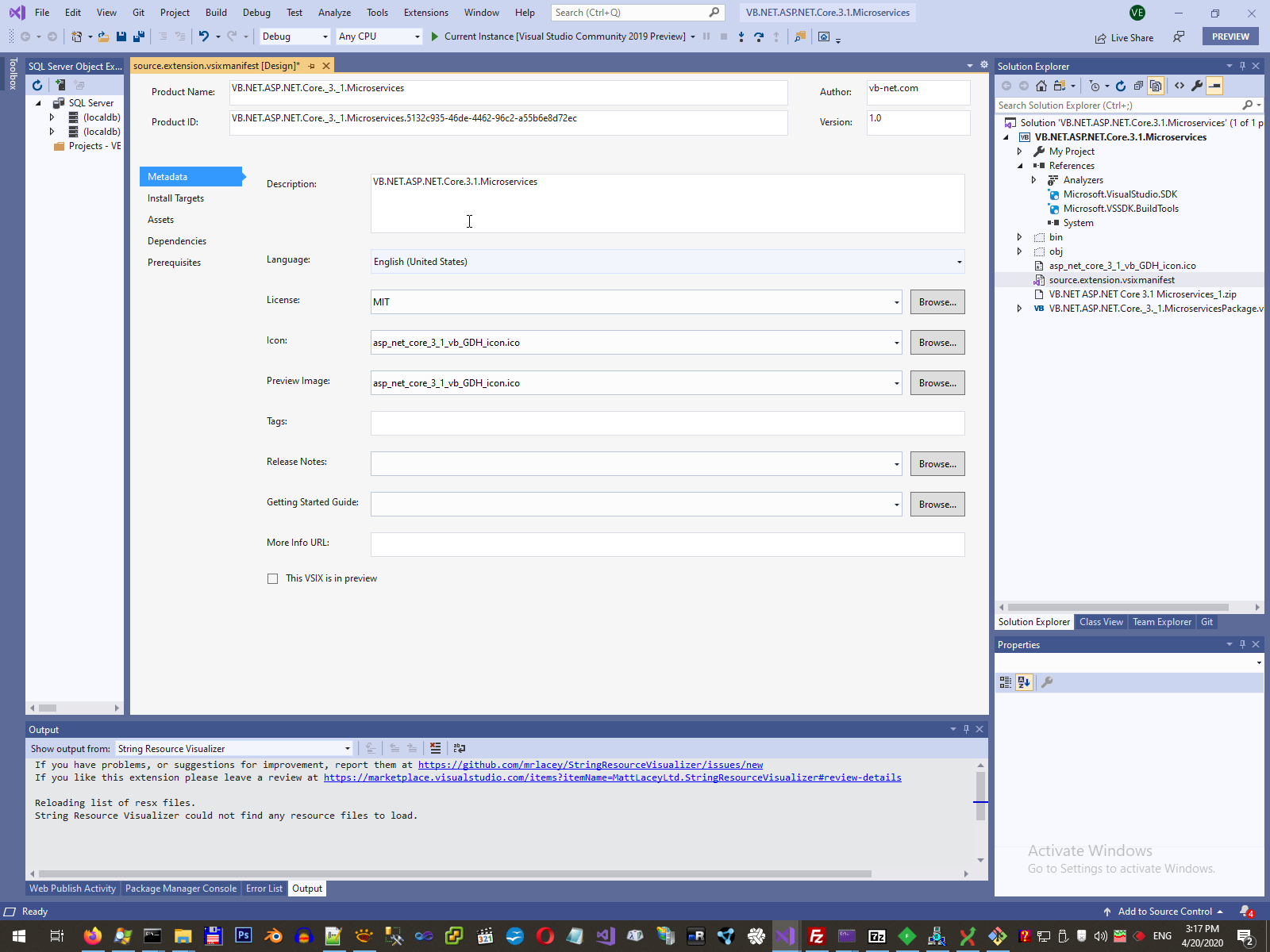Toggle Show All Files in Solution Explorer
Viewport: 1270px width, 952px height.
pyautogui.click(x=1156, y=86)
